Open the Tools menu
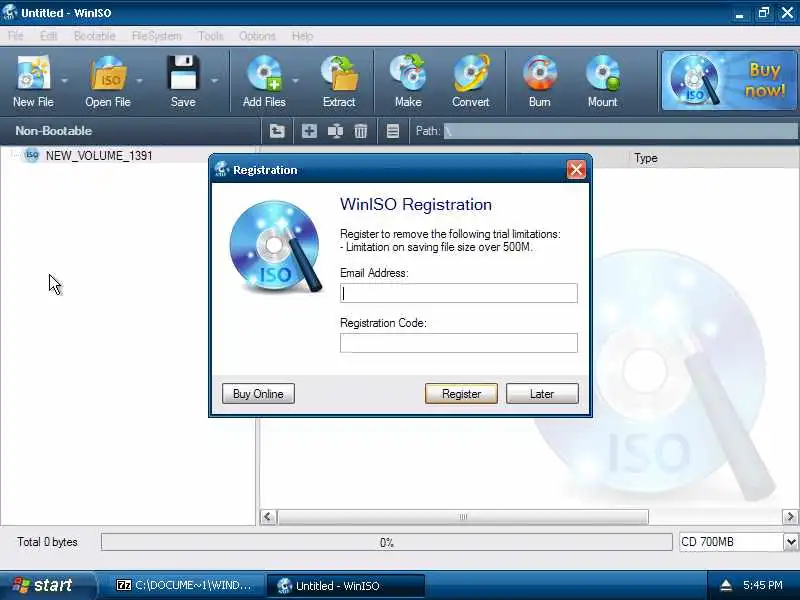800x600 pixels. point(211,36)
